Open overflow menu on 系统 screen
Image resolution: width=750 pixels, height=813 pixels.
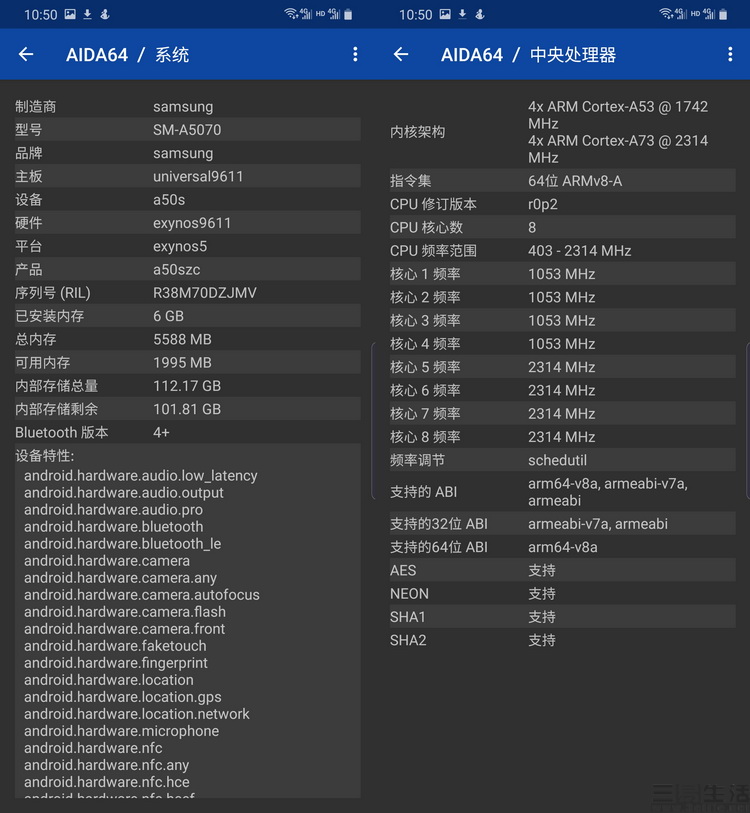[355, 54]
